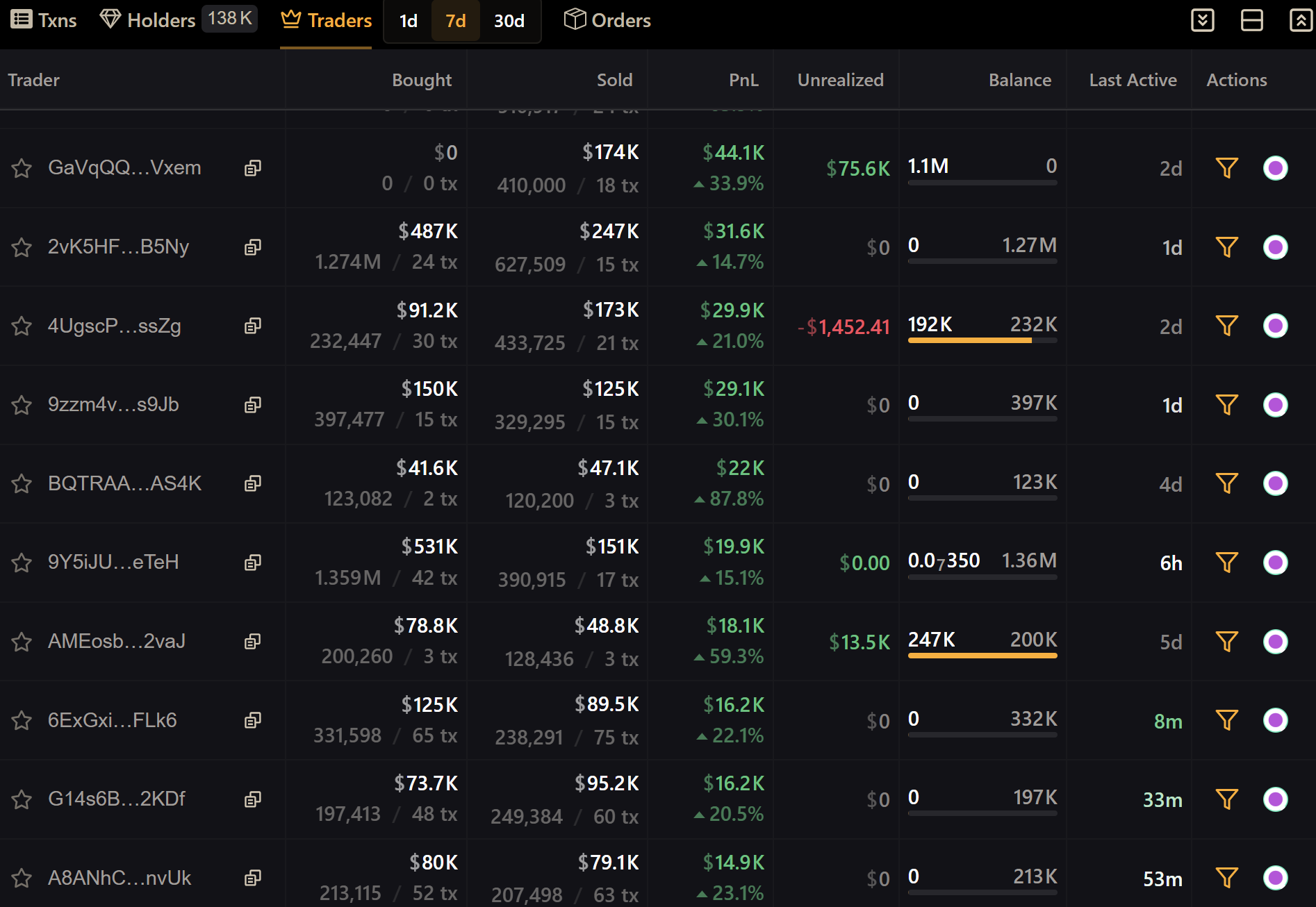Click filter icon in G14s6B...2KDf row
This screenshot has height=907, width=1316.
[x=1226, y=799]
